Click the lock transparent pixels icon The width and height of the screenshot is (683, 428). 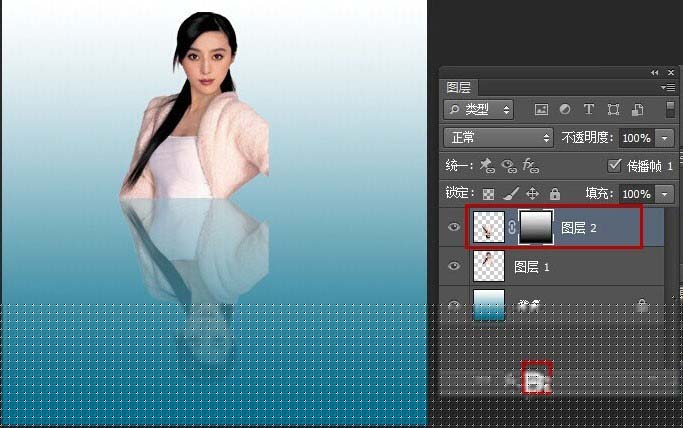489,194
